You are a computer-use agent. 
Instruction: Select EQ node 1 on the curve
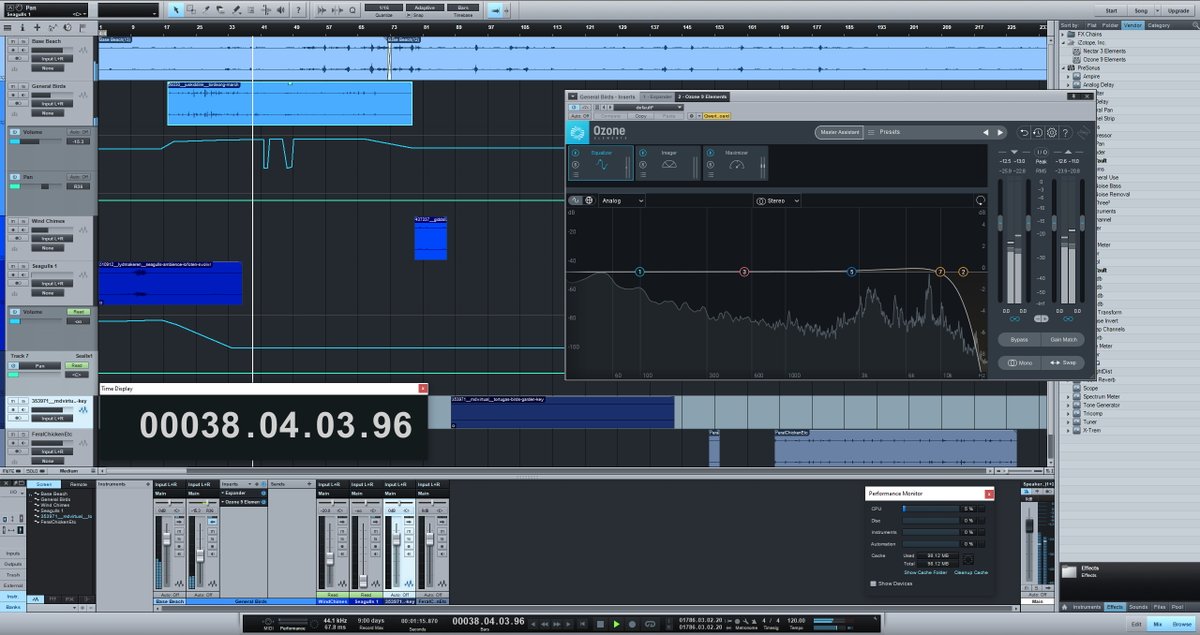click(640, 272)
